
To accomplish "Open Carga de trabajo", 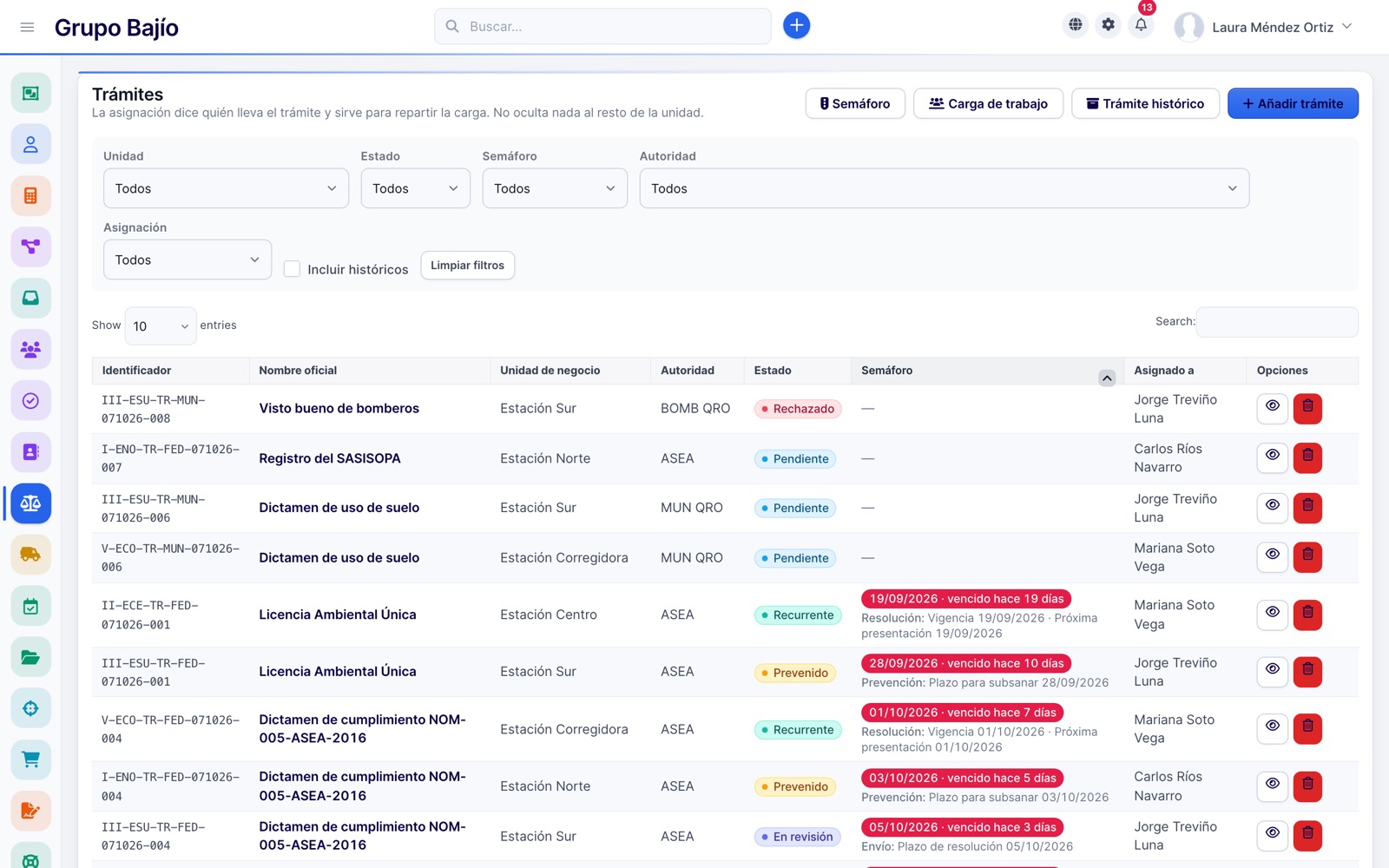I will [x=988, y=103].
